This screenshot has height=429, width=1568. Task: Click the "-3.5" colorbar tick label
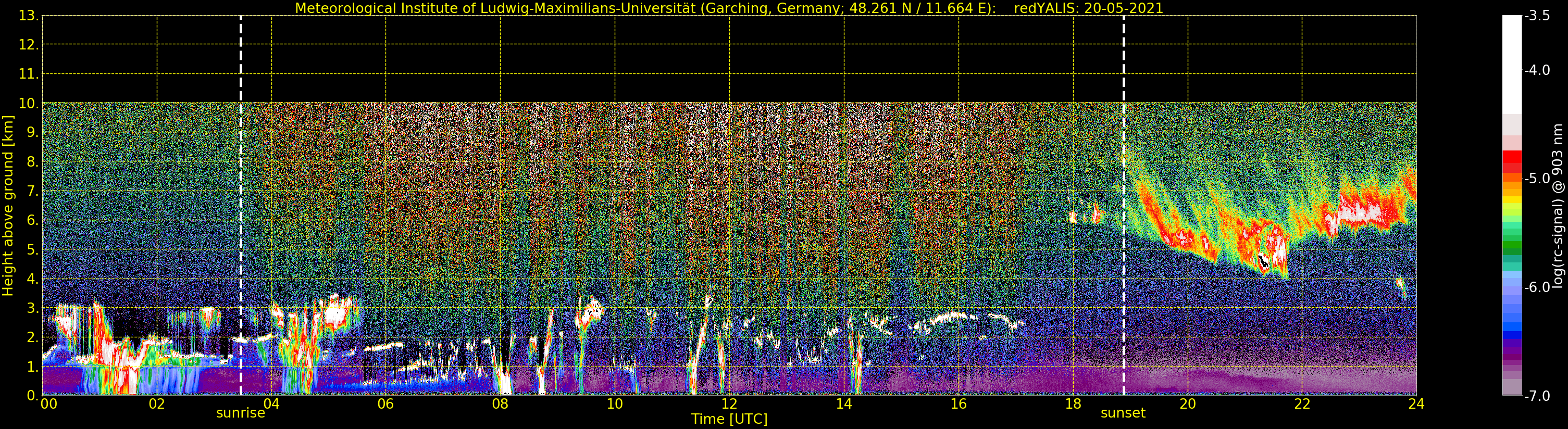click(x=1537, y=17)
